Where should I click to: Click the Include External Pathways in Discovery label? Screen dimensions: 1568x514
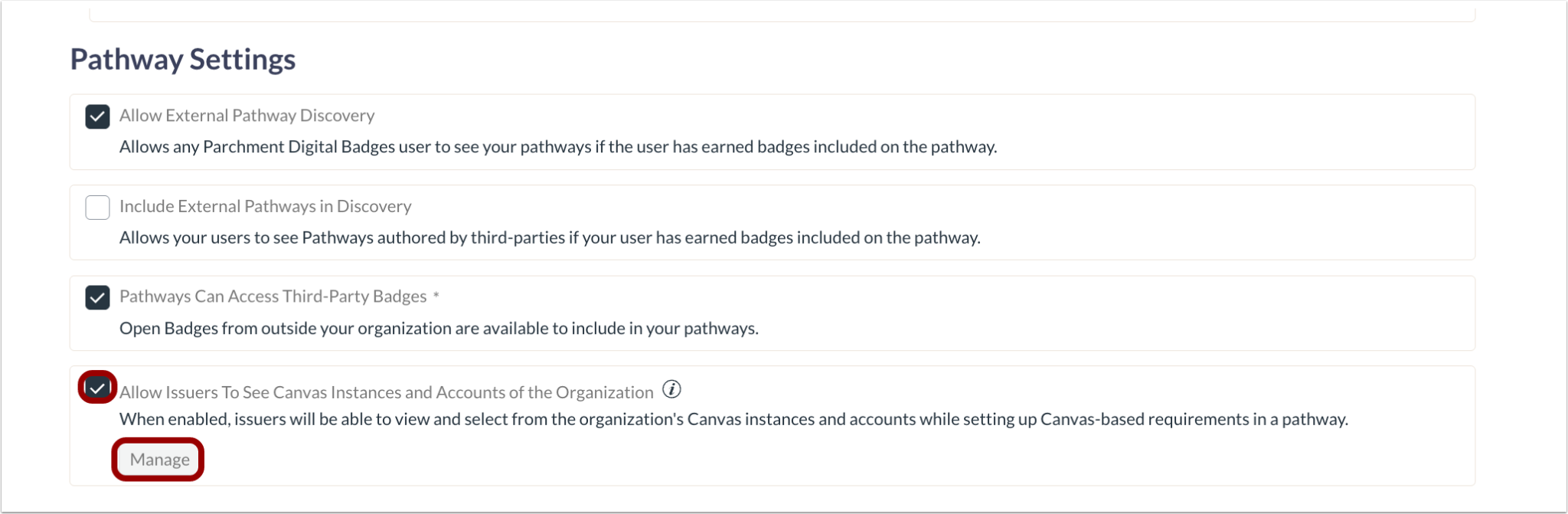pos(264,206)
